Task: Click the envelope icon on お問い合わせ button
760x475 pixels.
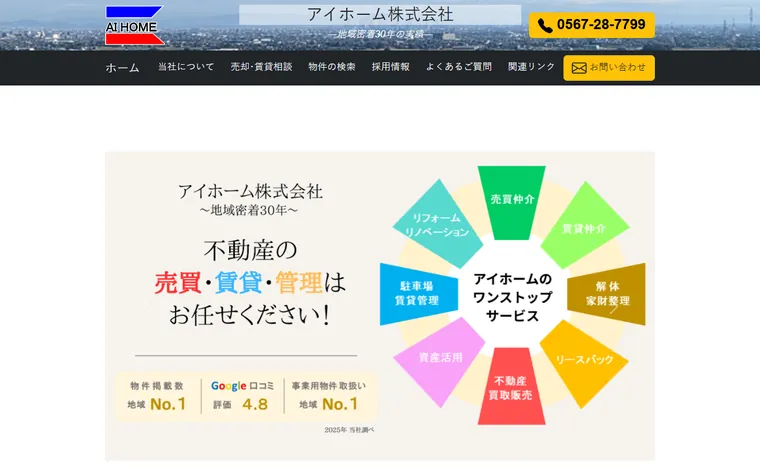Action: (579, 68)
